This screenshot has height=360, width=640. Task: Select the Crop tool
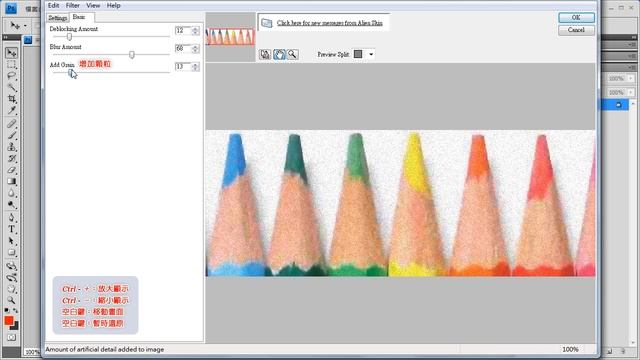coord(11,99)
